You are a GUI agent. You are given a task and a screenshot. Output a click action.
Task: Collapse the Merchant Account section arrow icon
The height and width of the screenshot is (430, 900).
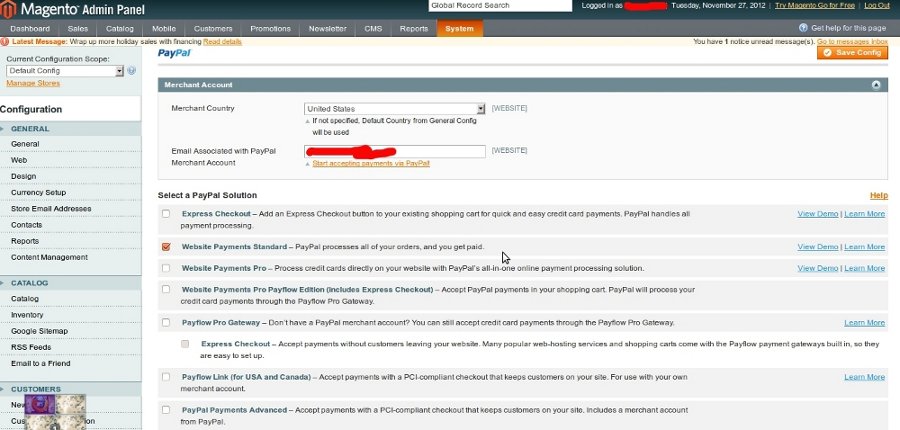(x=876, y=85)
